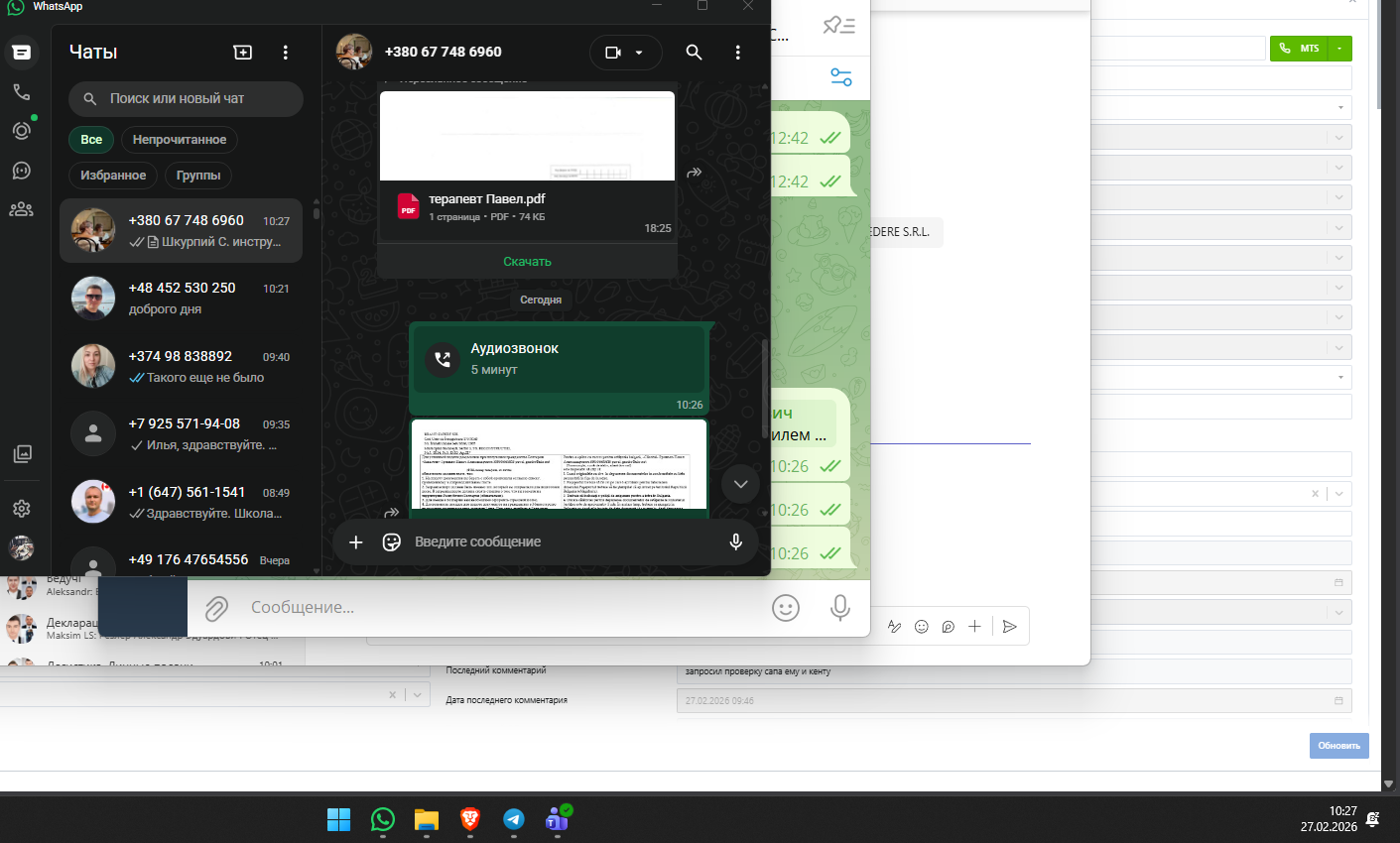Click the Введите сообщение input field
1400x843 pixels.
coord(565,542)
